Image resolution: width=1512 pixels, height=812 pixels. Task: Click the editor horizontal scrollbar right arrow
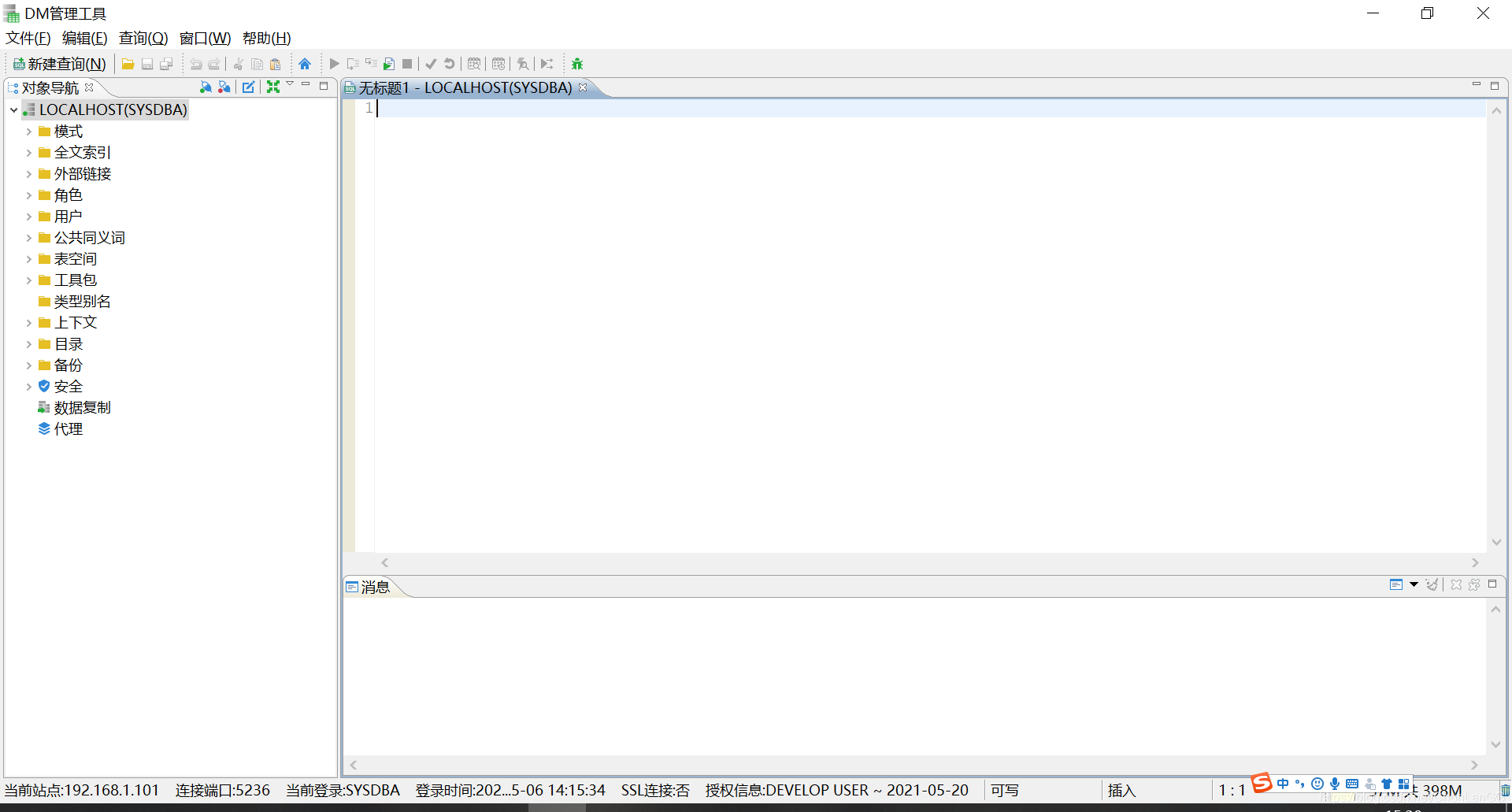pyautogui.click(x=1475, y=562)
